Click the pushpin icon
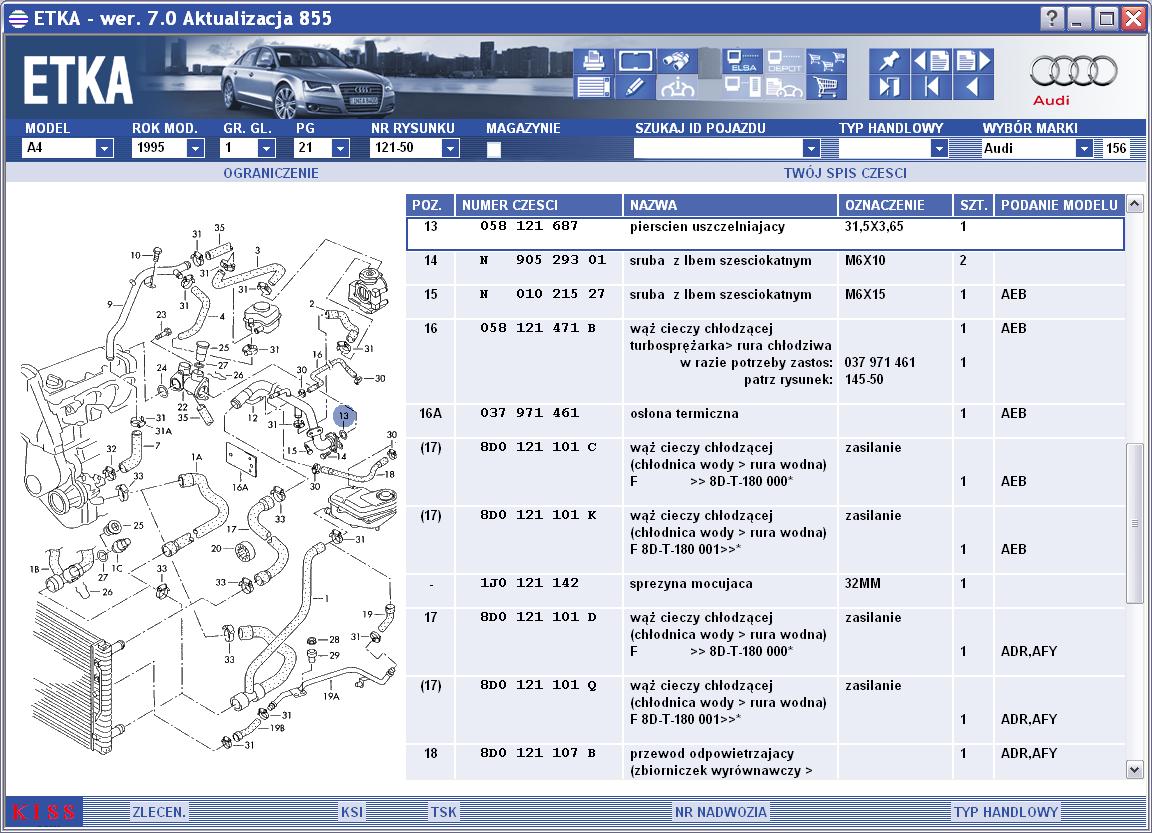Screen dimensions: 1152x833 [x=889, y=61]
